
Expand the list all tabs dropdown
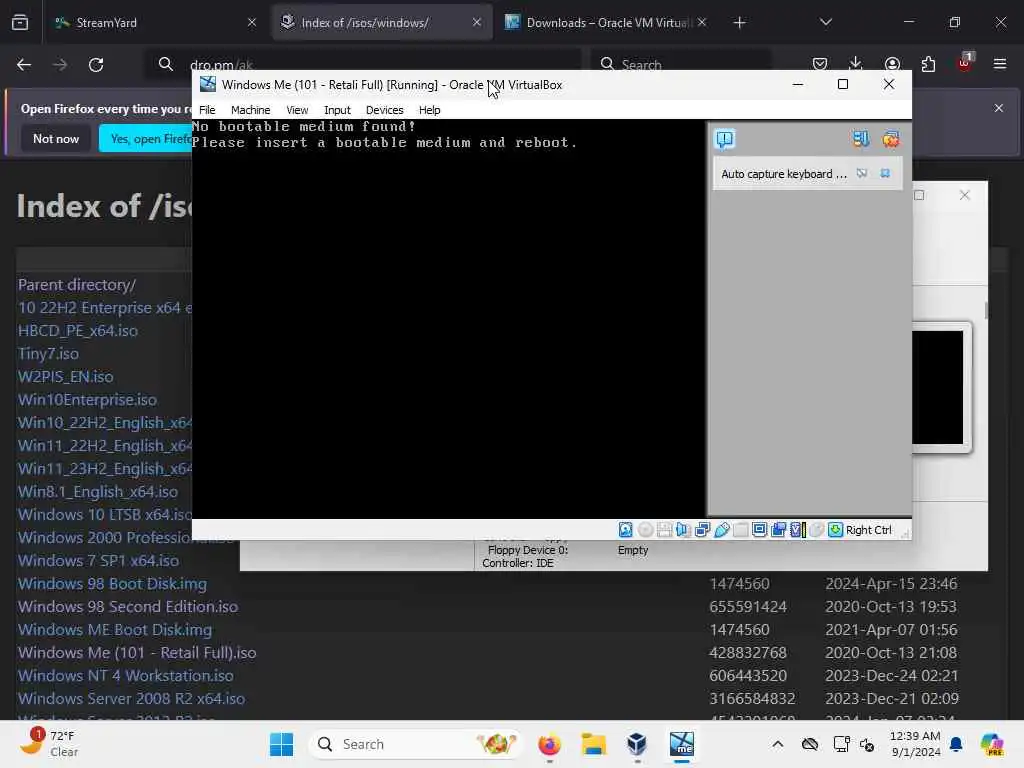pyautogui.click(x=825, y=22)
